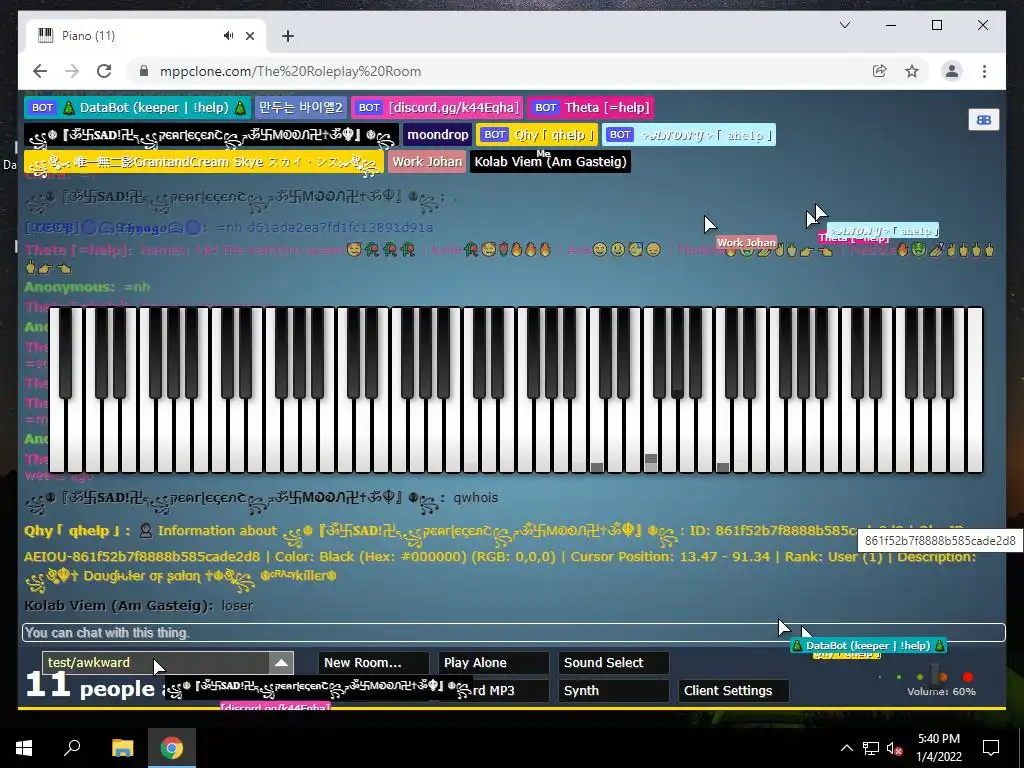Click the BB icon button near user list
The height and width of the screenshot is (768, 1024).
(x=984, y=120)
